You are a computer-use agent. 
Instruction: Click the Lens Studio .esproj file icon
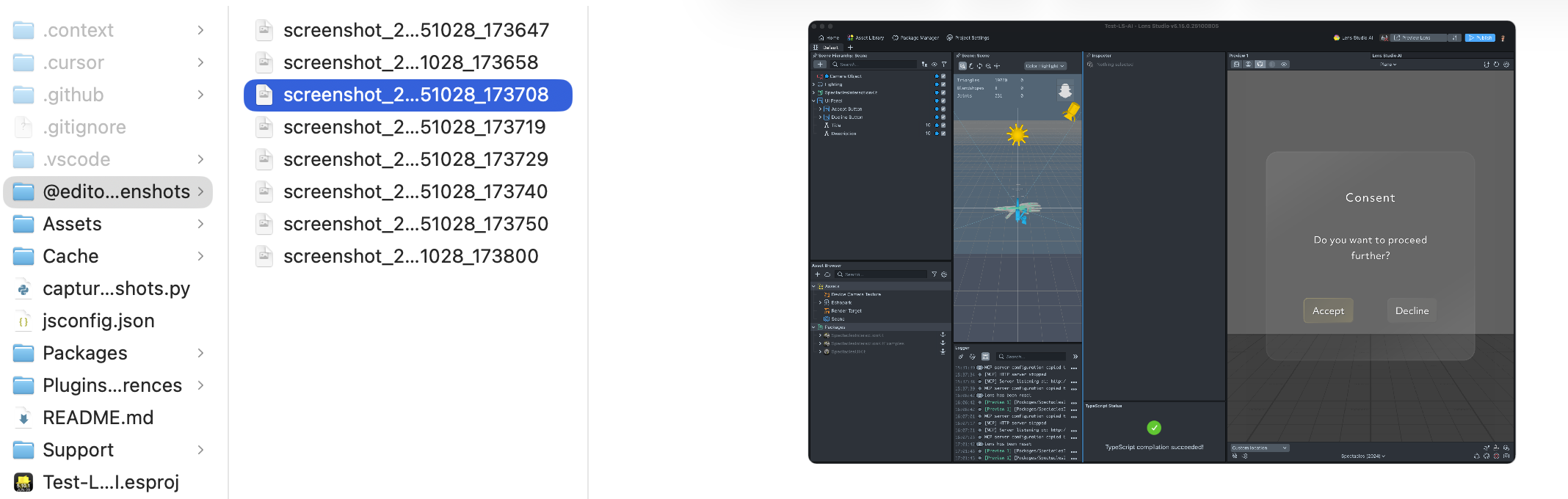pyautogui.click(x=23, y=482)
